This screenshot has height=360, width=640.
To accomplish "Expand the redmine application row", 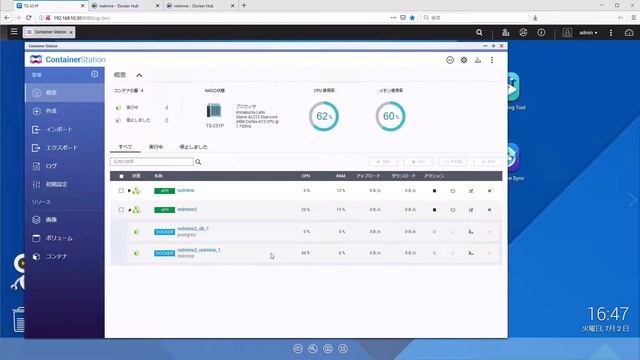I will click(x=129, y=191).
